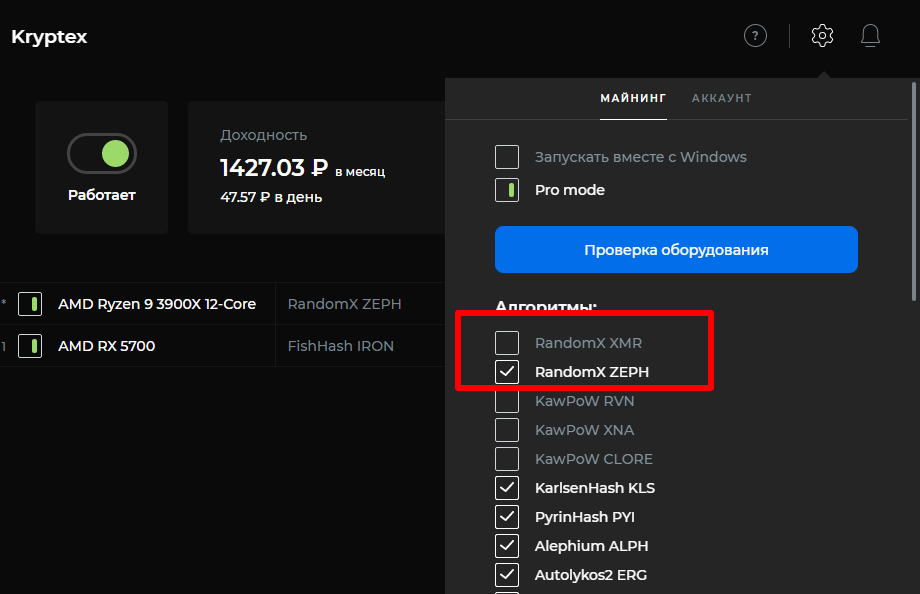Click the Kryptex logo

click(x=49, y=37)
